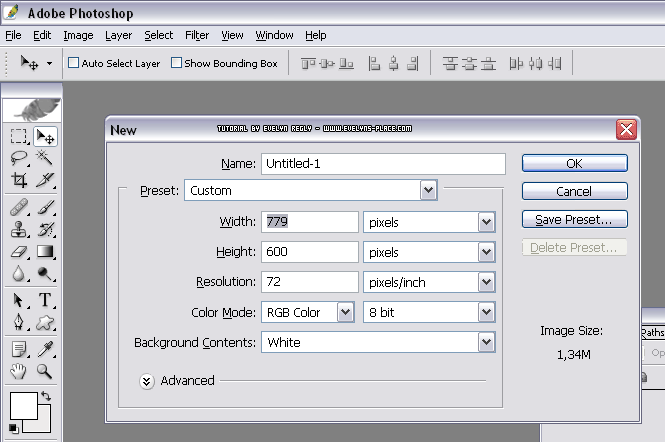Click the background color swatch
The image size is (665, 442).
(44, 425)
